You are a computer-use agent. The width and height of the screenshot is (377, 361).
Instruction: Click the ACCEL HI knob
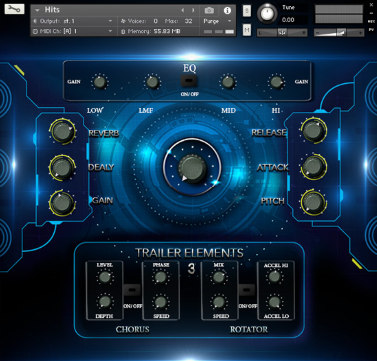(275, 276)
